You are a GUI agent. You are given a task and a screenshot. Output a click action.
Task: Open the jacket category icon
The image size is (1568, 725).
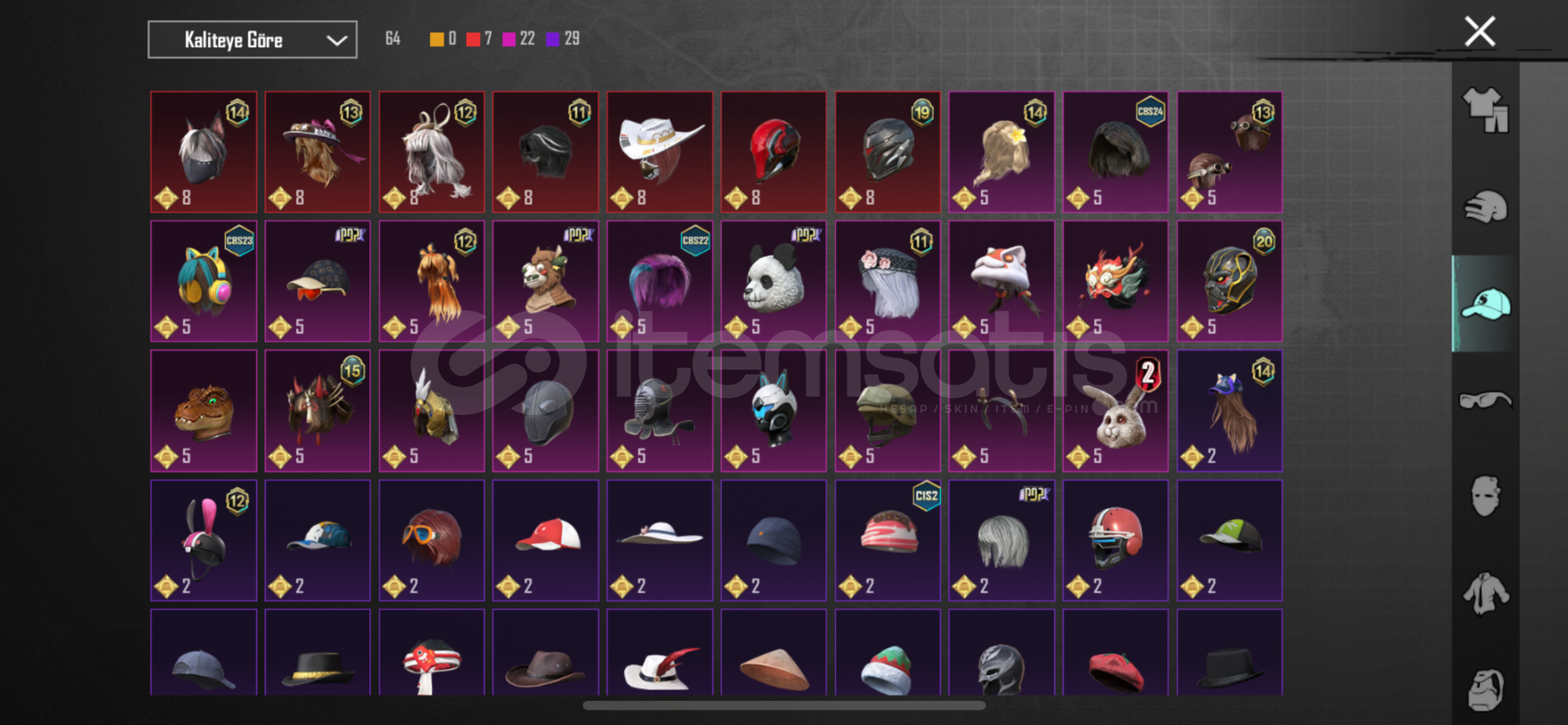tap(1485, 593)
